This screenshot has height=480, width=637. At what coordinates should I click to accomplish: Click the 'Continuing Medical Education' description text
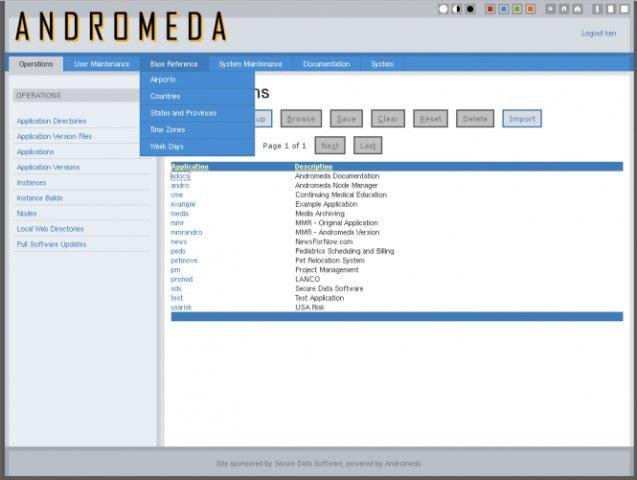(341, 195)
